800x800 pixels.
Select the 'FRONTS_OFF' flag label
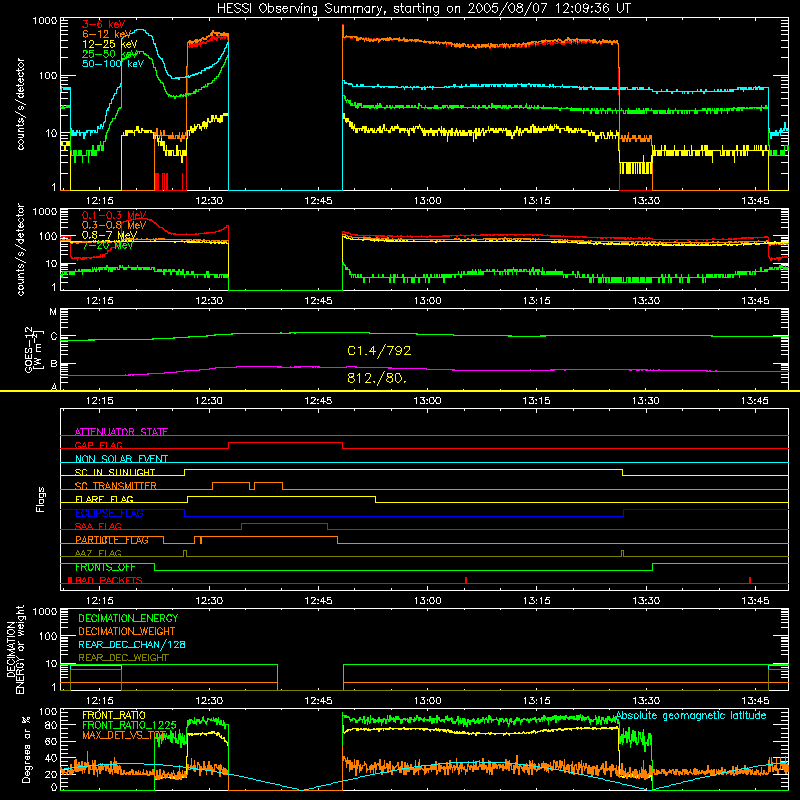click(105, 567)
